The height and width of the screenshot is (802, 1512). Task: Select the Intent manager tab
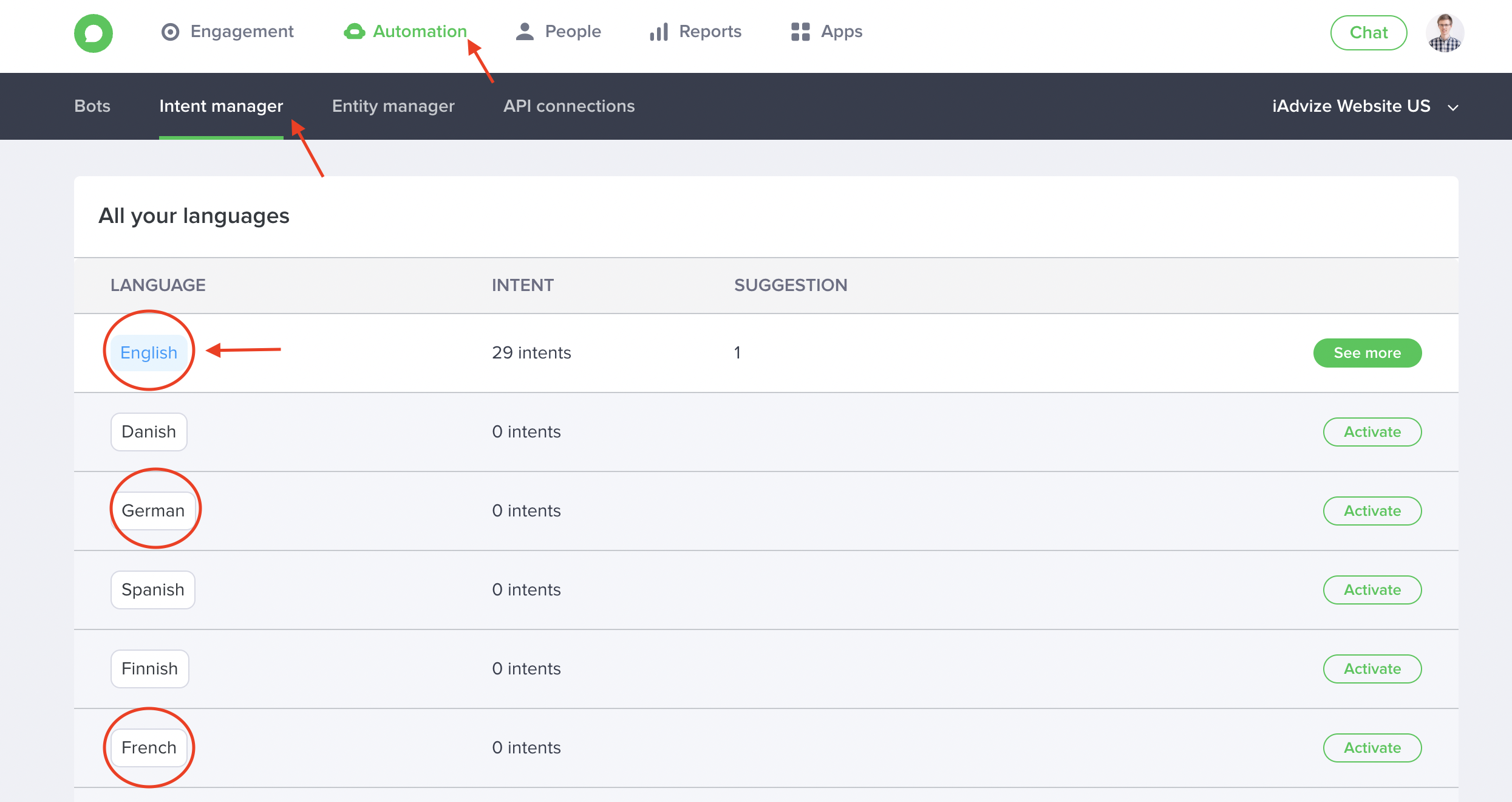(x=221, y=106)
